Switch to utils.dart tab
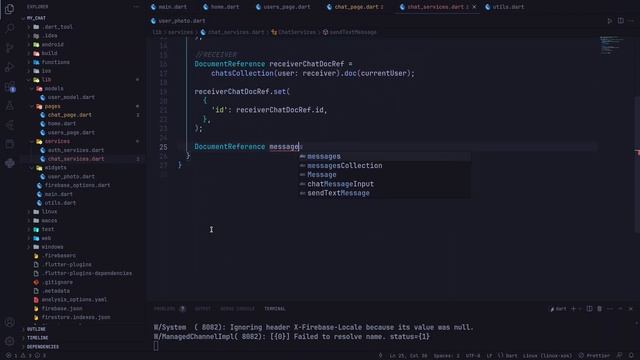Viewport: 640px width, 360px height. [x=504, y=7]
